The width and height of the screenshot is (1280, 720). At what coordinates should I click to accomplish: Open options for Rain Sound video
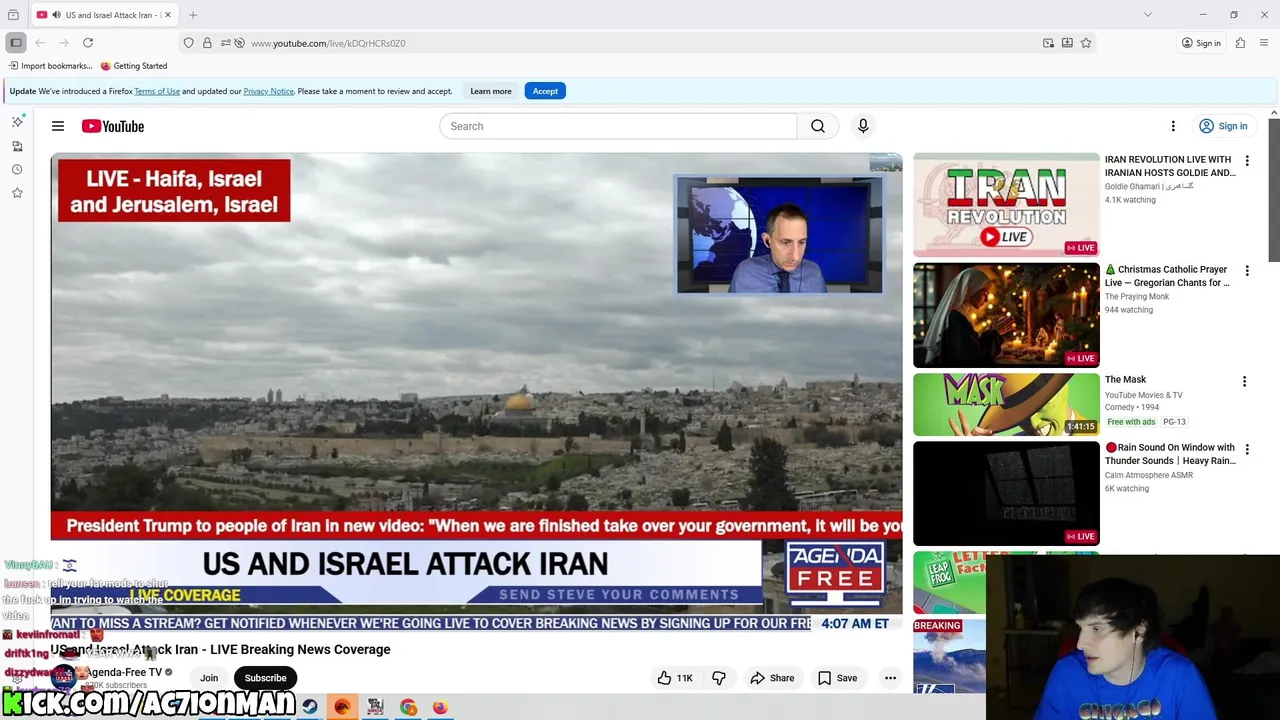tap(1247, 449)
